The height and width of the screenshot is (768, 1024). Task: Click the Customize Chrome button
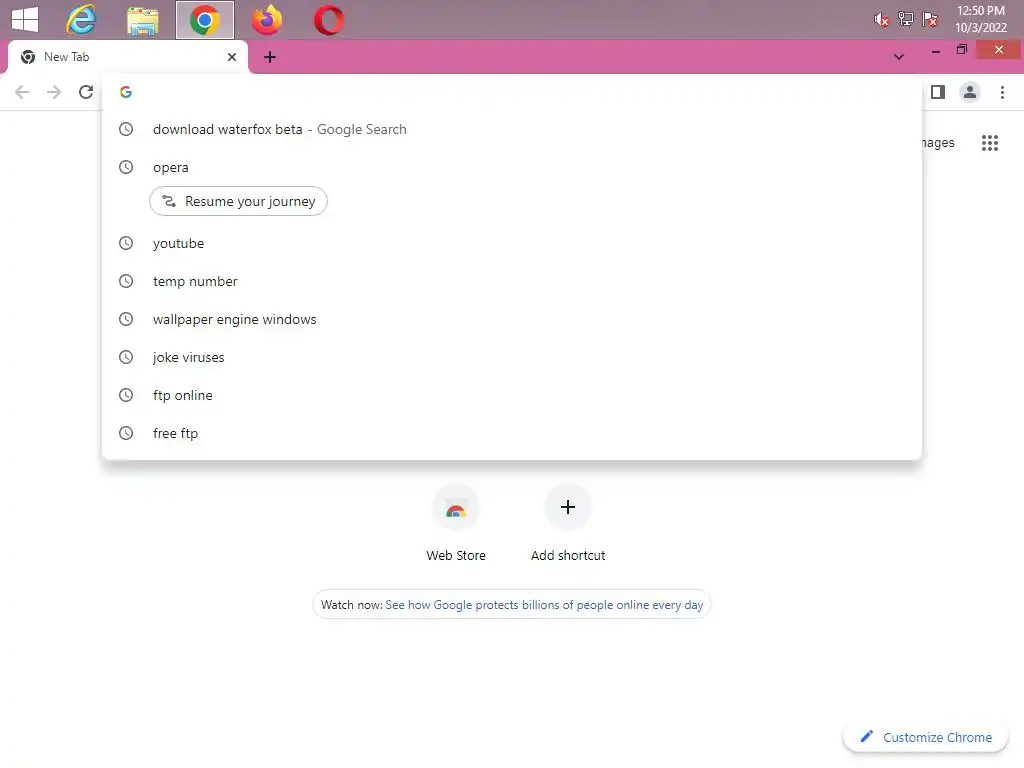(x=926, y=737)
